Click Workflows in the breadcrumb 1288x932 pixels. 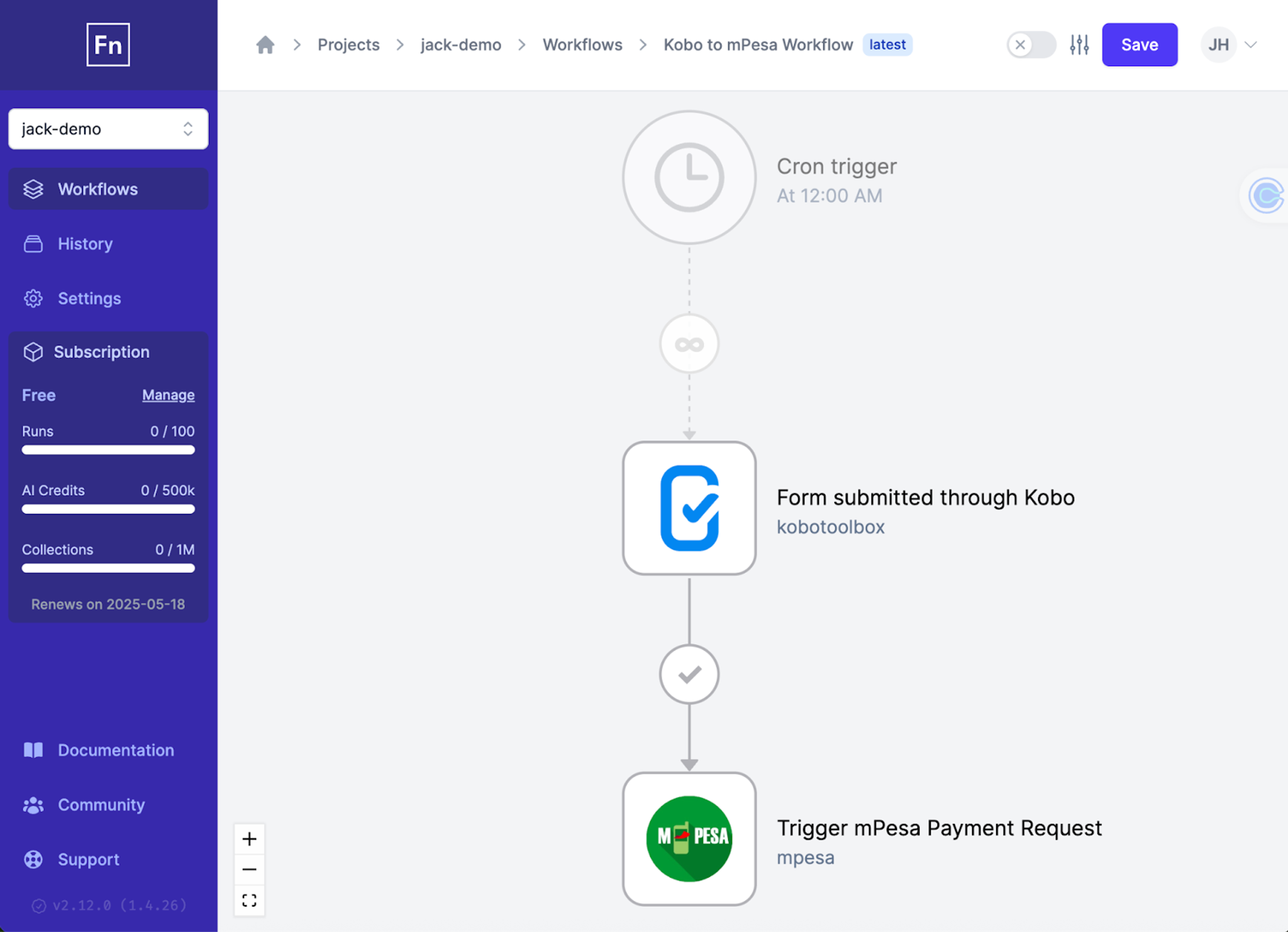click(582, 45)
